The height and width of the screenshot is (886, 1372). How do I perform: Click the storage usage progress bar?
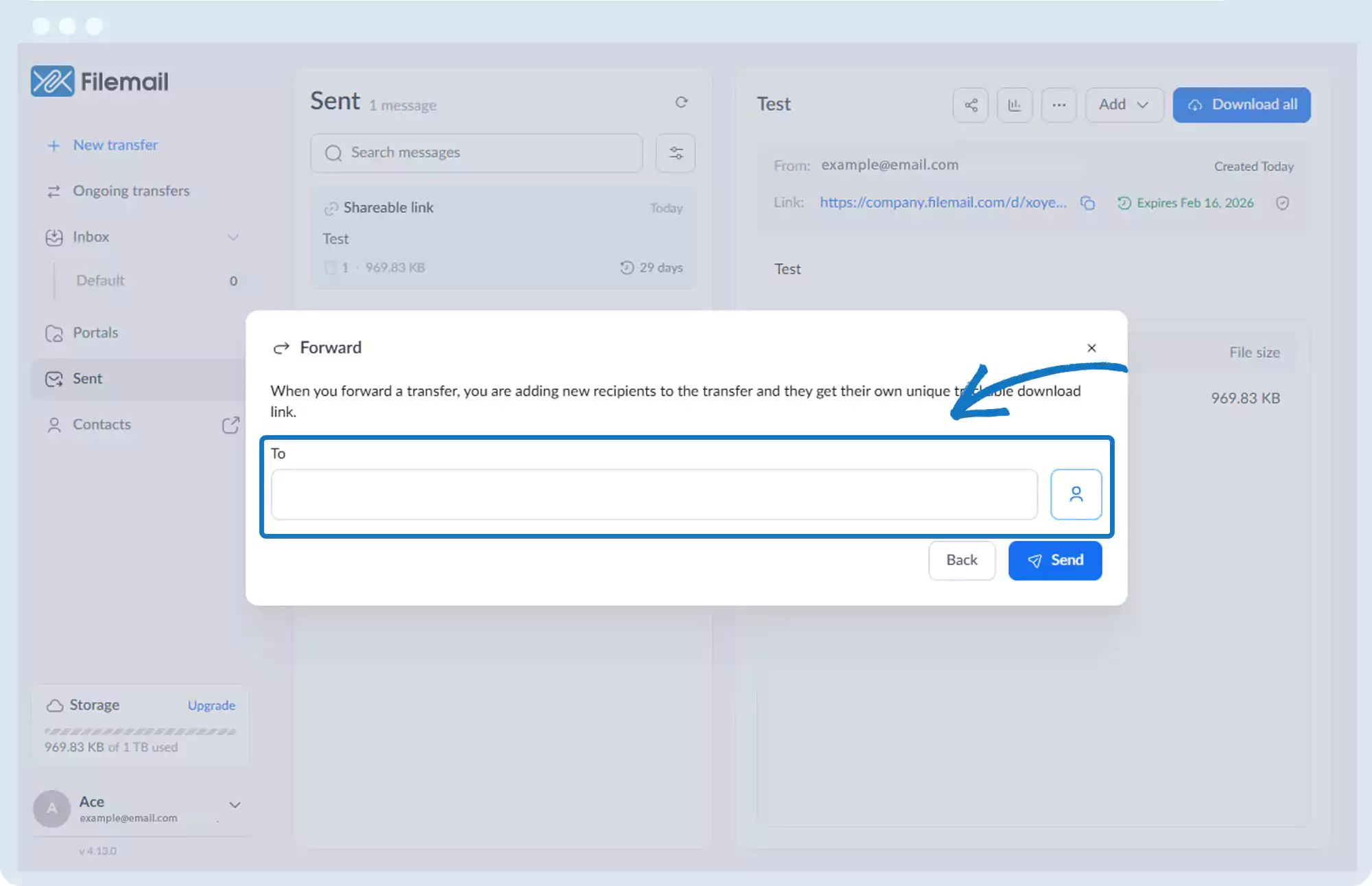140,732
